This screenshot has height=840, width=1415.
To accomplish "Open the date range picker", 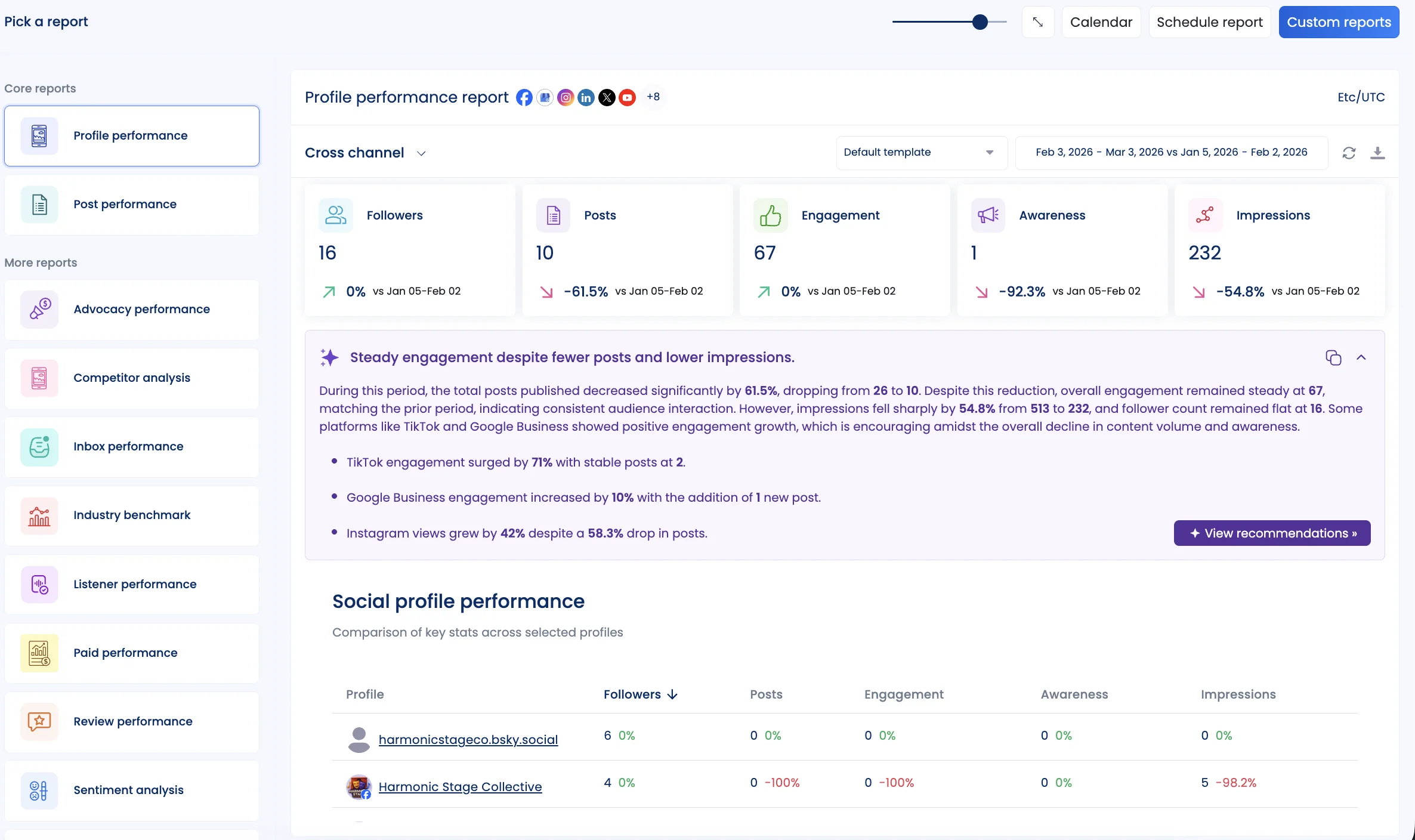I will (x=1172, y=153).
